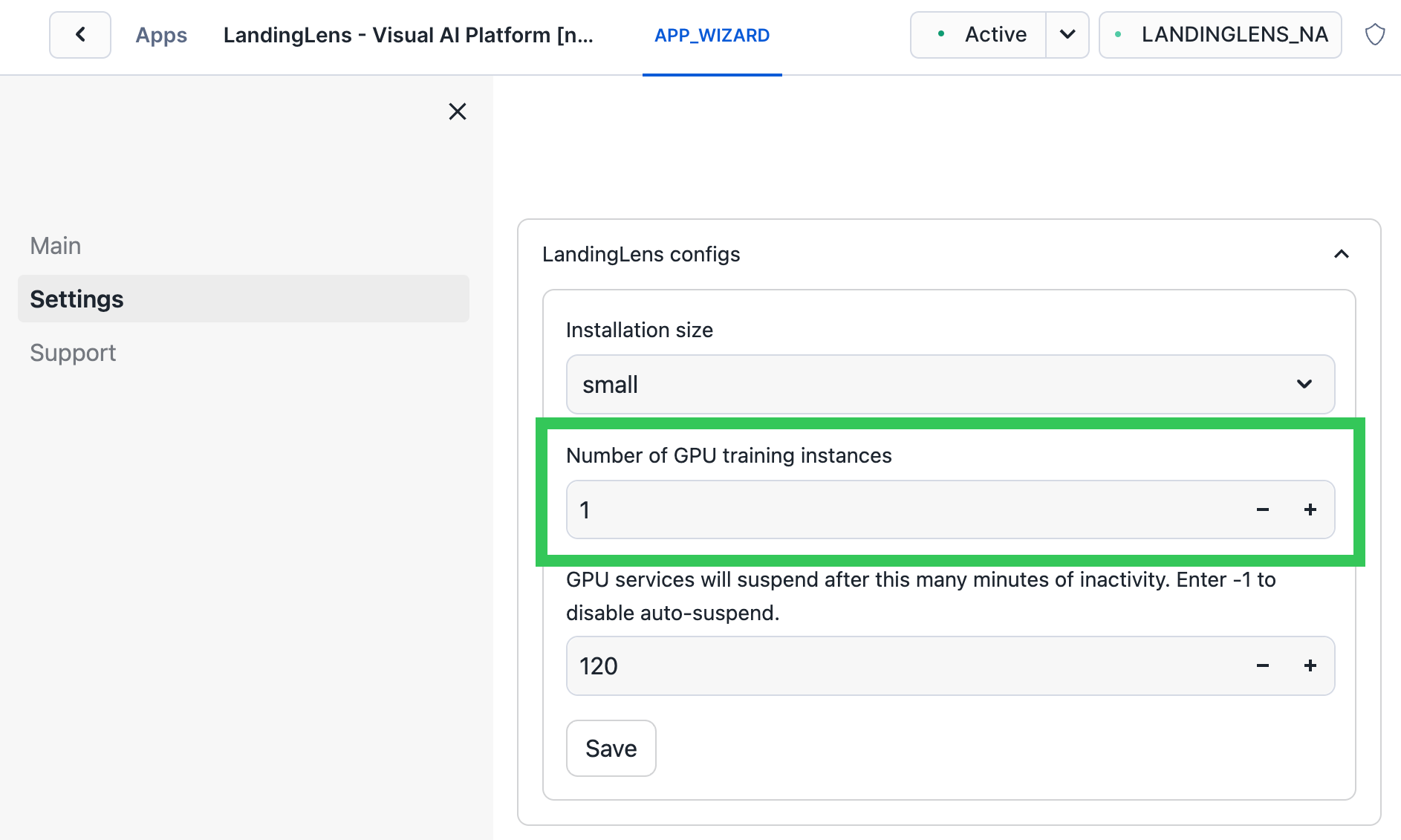
Task: Increase the number of GPU training instances
Action: pos(1310,509)
